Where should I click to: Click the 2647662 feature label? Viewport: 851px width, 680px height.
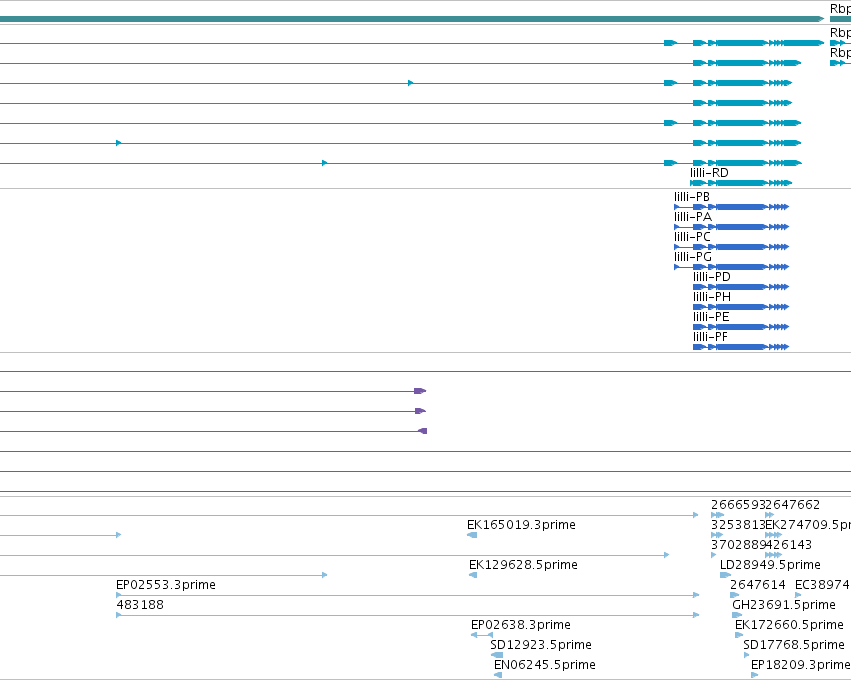click(793, 505)
